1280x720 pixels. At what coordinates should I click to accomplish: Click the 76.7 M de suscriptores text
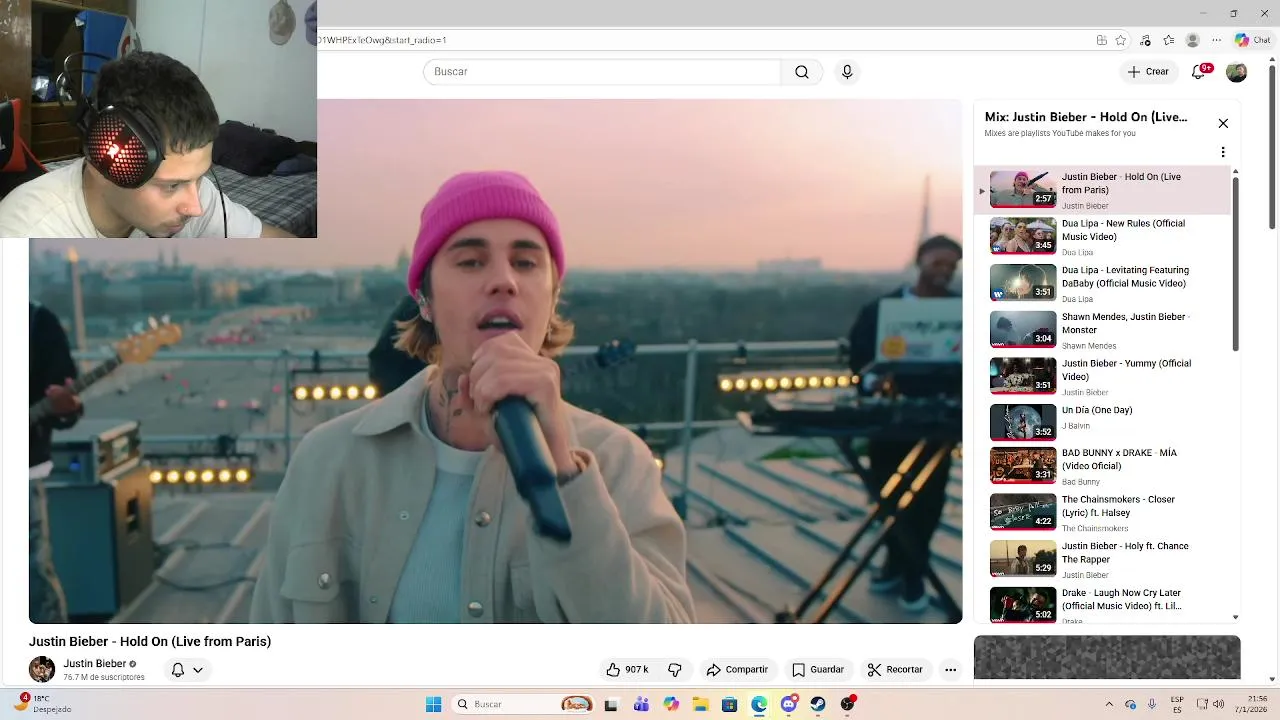[x=104, y=677]
